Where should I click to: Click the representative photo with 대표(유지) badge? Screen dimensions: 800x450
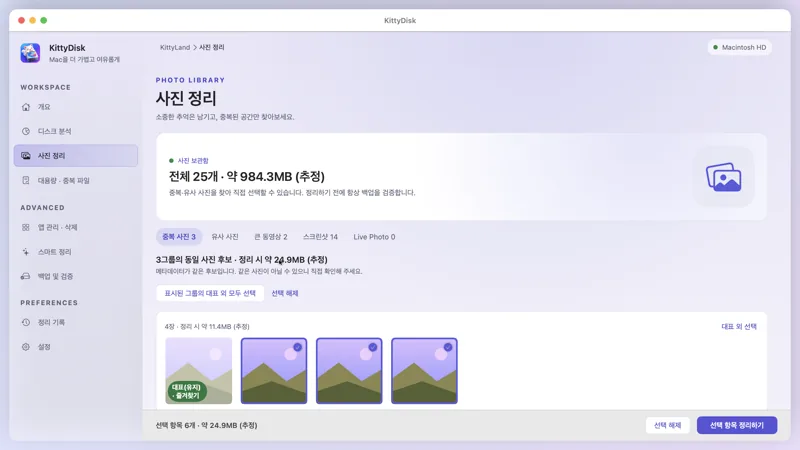[198, 370]
